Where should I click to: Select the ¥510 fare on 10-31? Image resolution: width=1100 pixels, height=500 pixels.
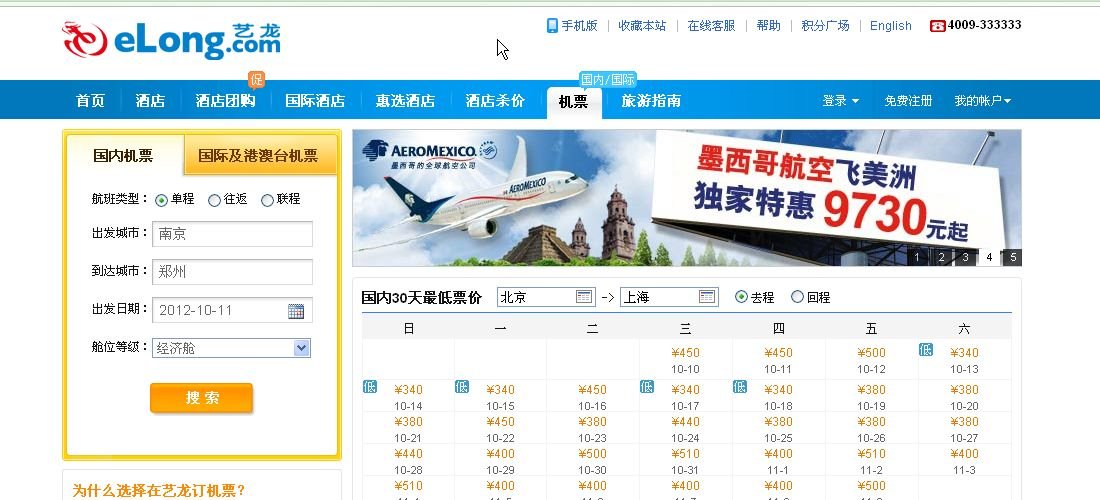[x=685, y=454]
